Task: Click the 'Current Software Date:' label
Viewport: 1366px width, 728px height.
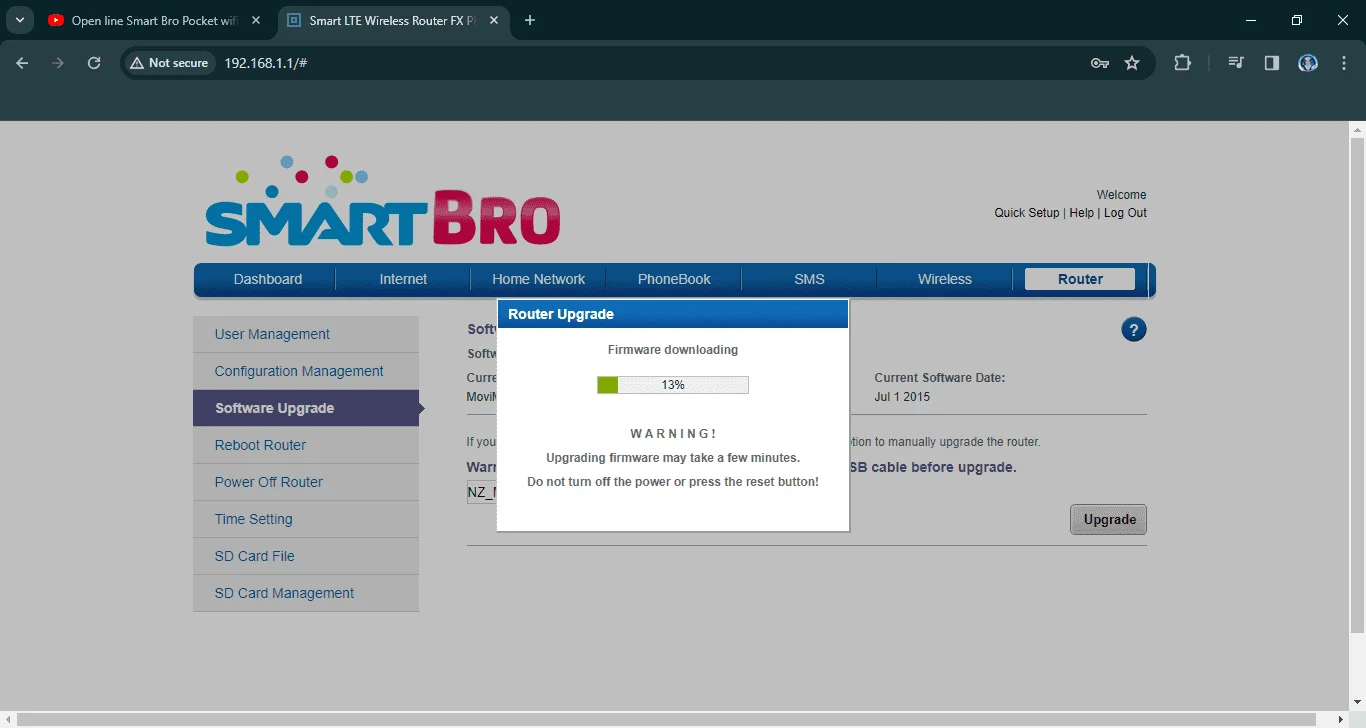Action: coord(940,378)
